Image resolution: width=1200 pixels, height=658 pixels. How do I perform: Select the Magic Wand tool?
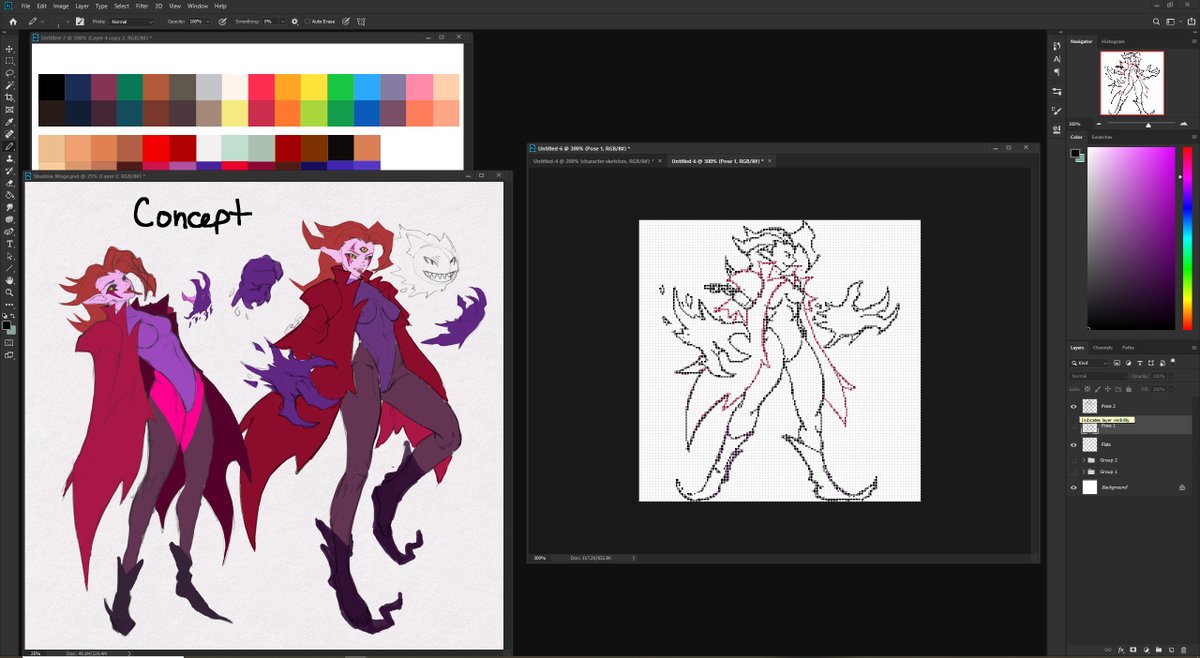9,85
